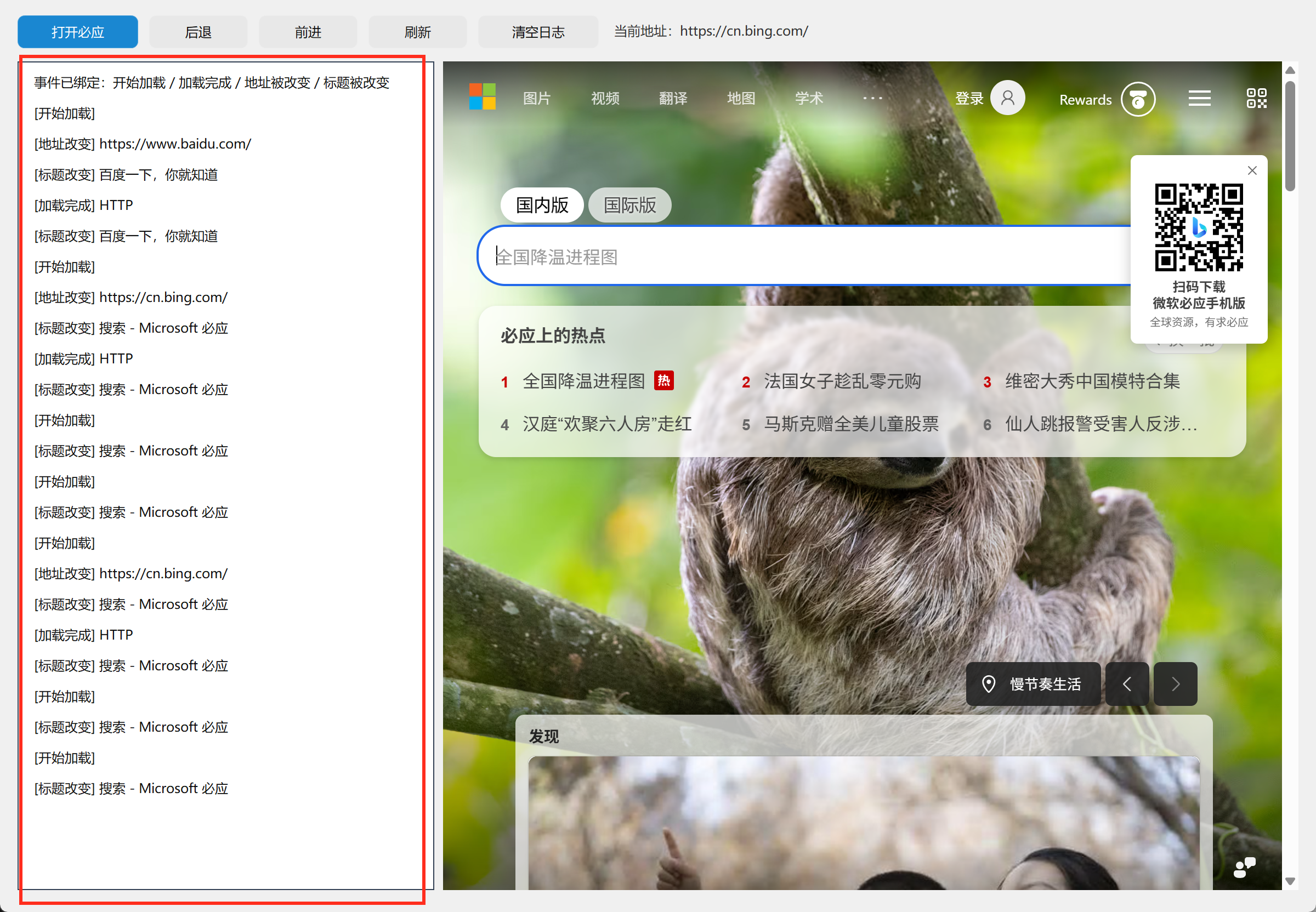Click the 打开必应 button
Screen dimensions: 1316x912
pyautogui.click(x=78, y=32)
